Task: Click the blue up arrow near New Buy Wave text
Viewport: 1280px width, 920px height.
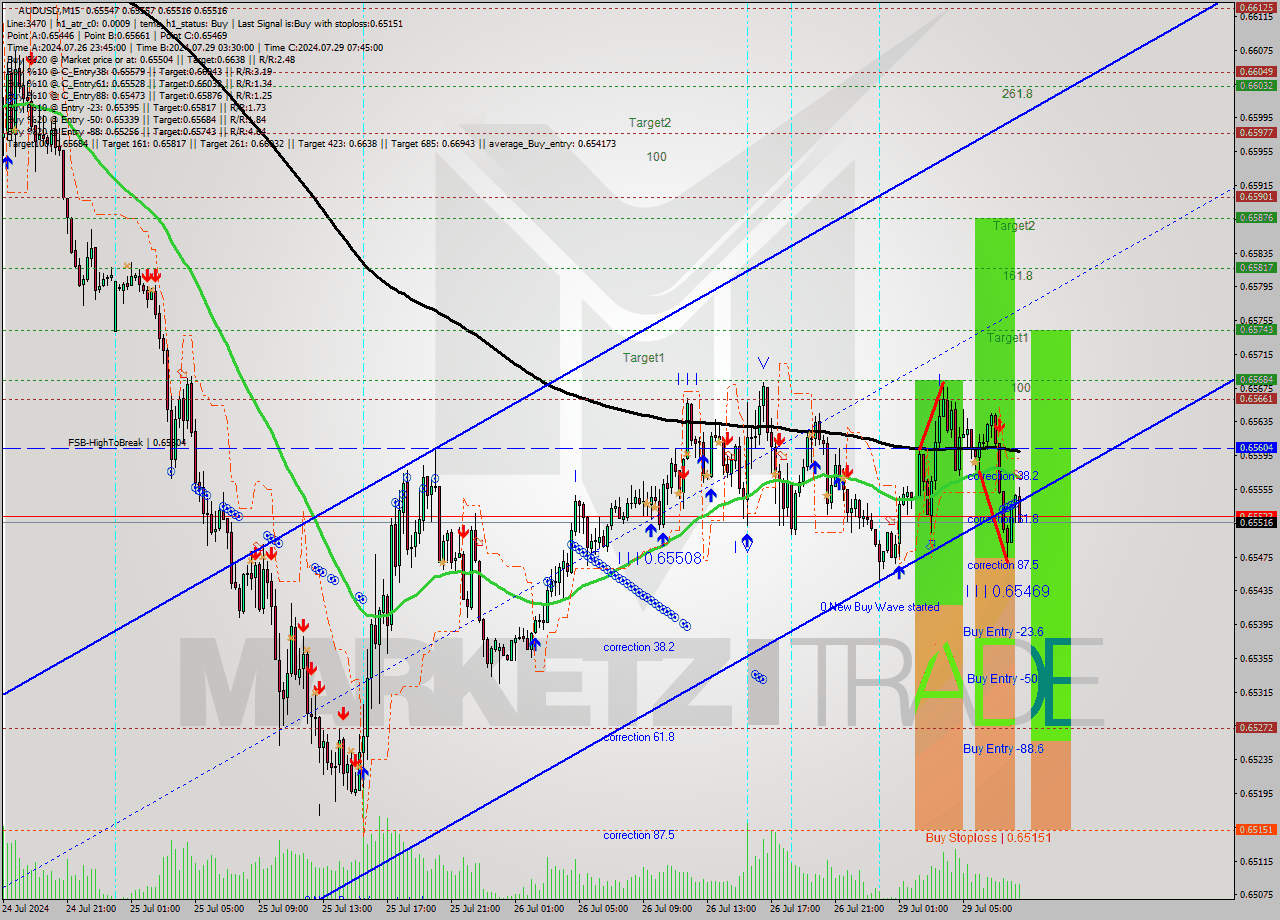Action: pyautogui.click(x=899, y=571)
